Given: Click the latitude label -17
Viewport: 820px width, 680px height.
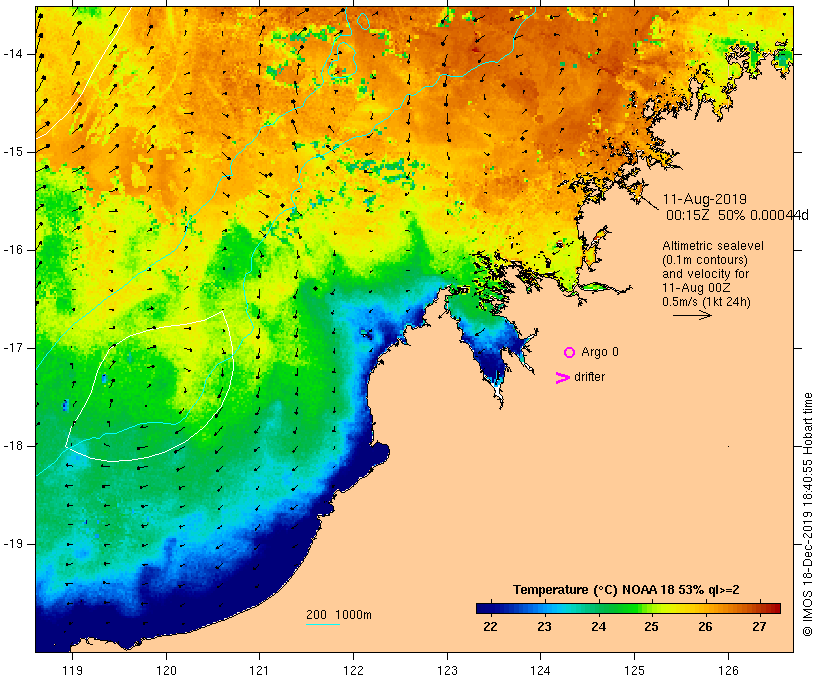Looking at the screenshot, I should (x=13, y=348).
